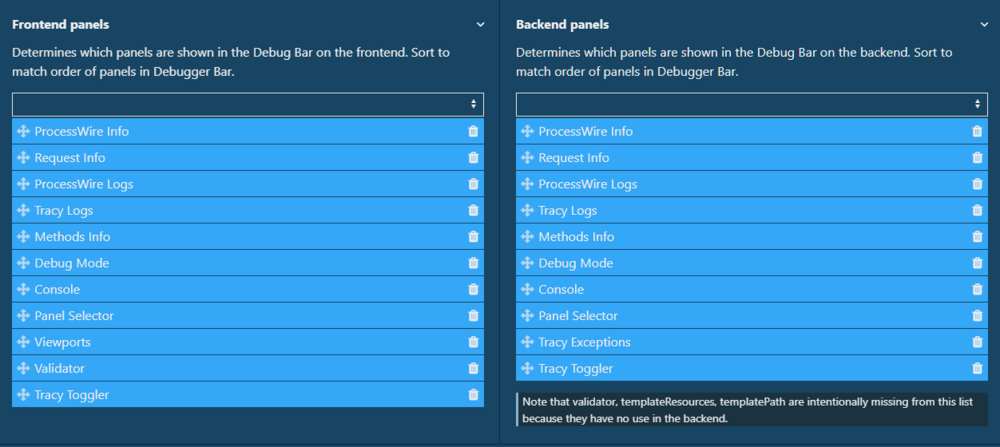Collapse the Frontend panels section
Viewport: 1000px width, 447px height.
[481, 24]
